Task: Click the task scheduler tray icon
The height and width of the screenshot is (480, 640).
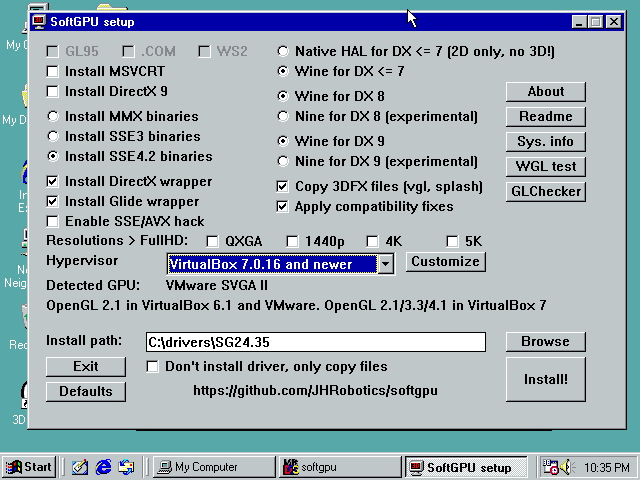Action: [x=549, y=467]
